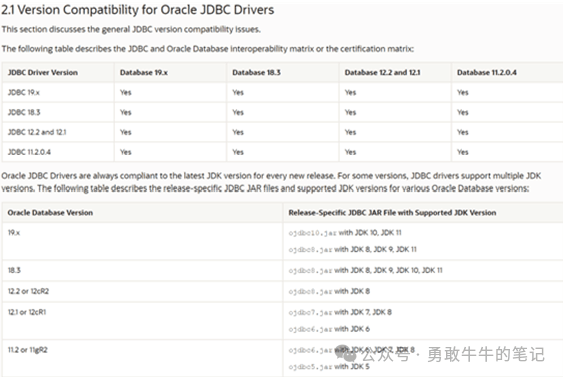Click the JDBC 11.2.0.4 row label
Viewport: 563px width, 377px height.
click(29, 152)
